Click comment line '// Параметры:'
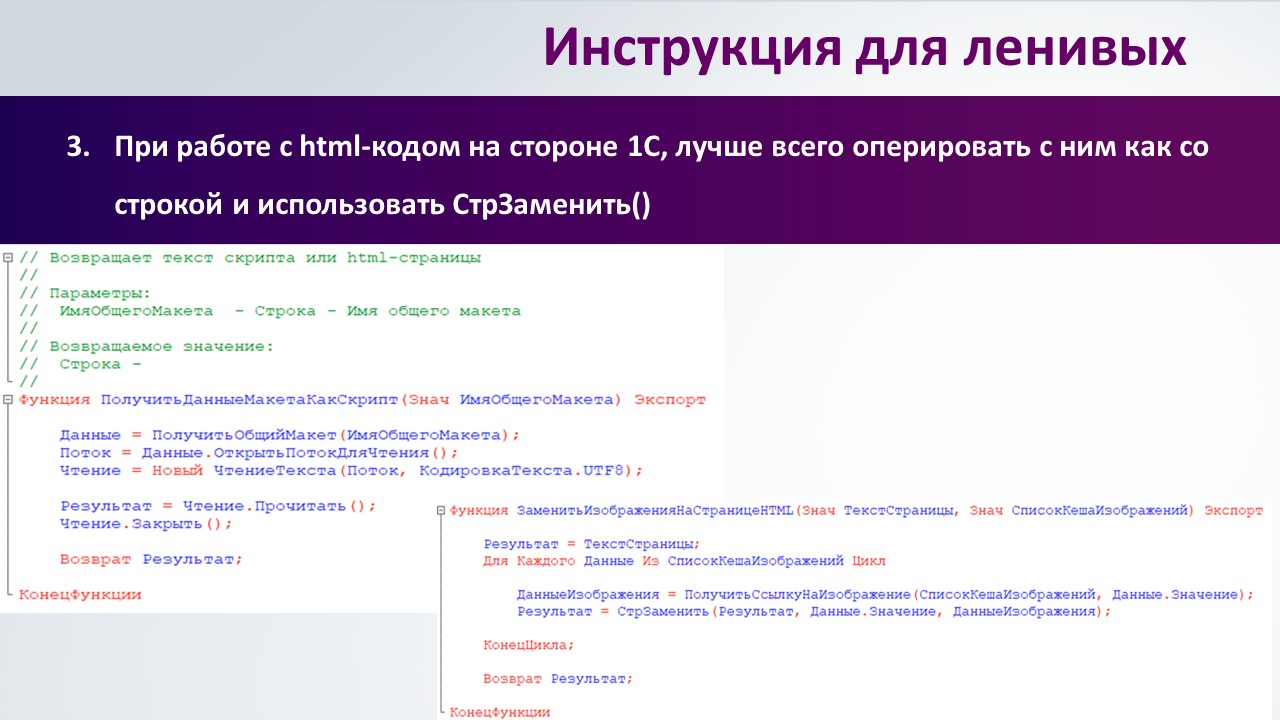 tap(85, 293)
